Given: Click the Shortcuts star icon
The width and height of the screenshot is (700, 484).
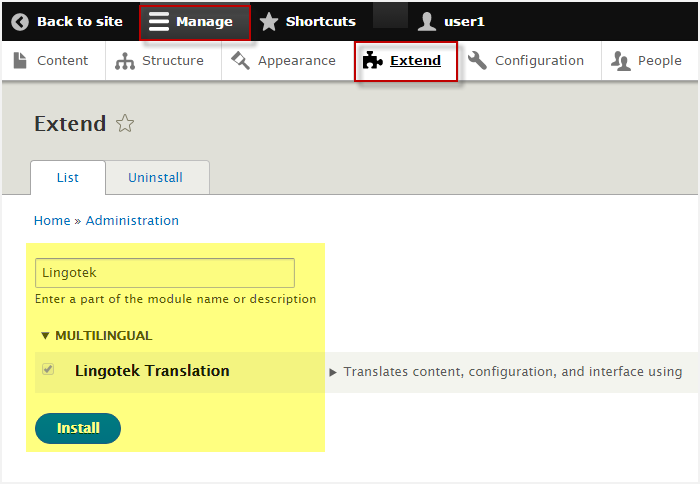Looking at the screenshot, I should click(269, 21).
